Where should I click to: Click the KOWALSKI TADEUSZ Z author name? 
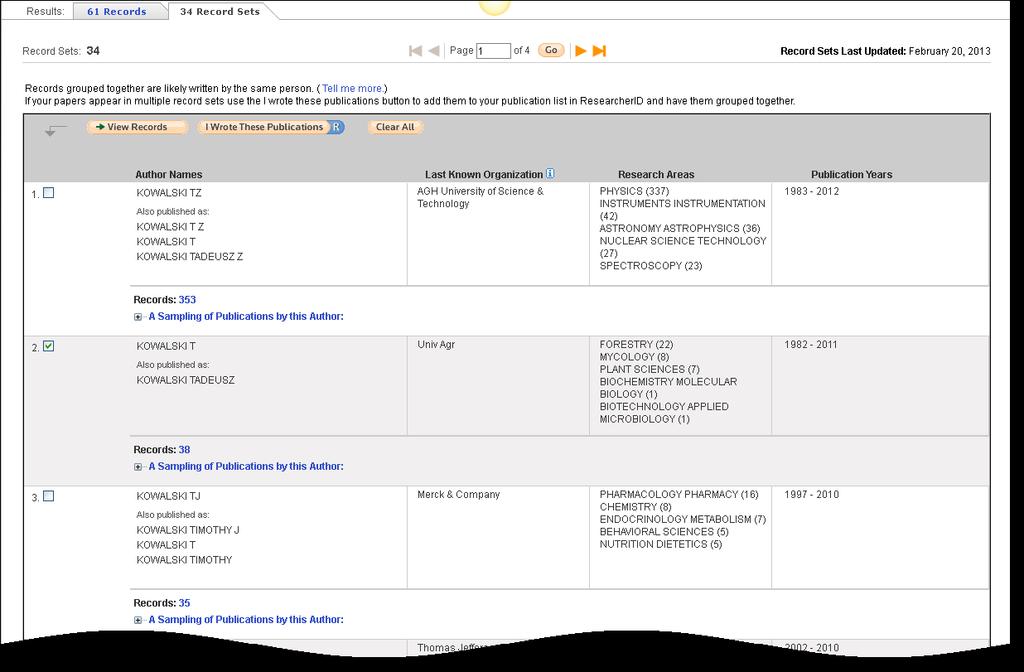coord(189,257)
